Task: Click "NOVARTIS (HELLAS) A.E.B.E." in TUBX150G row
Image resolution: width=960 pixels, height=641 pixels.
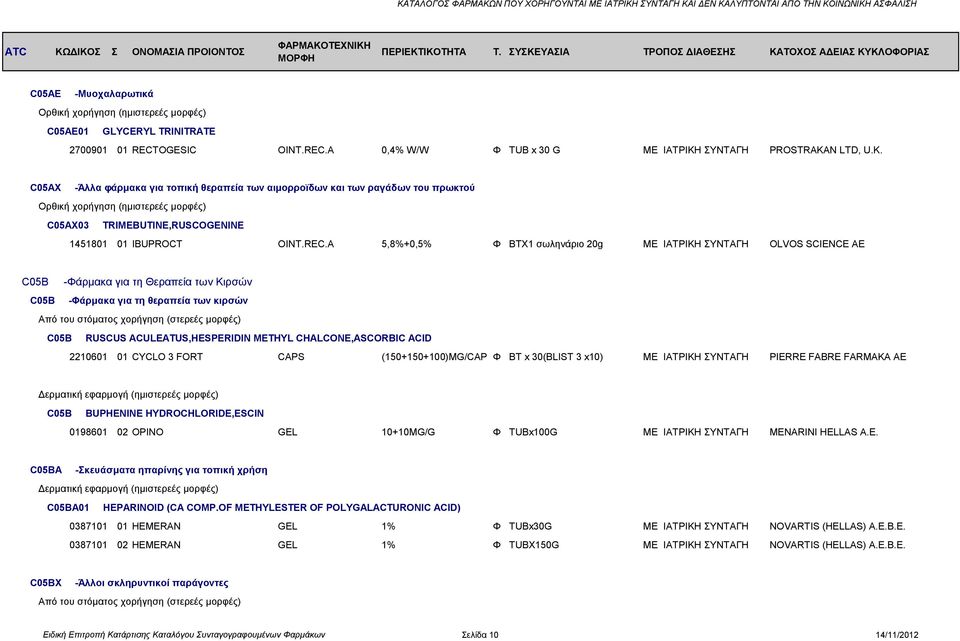Action: coord(837,545)
